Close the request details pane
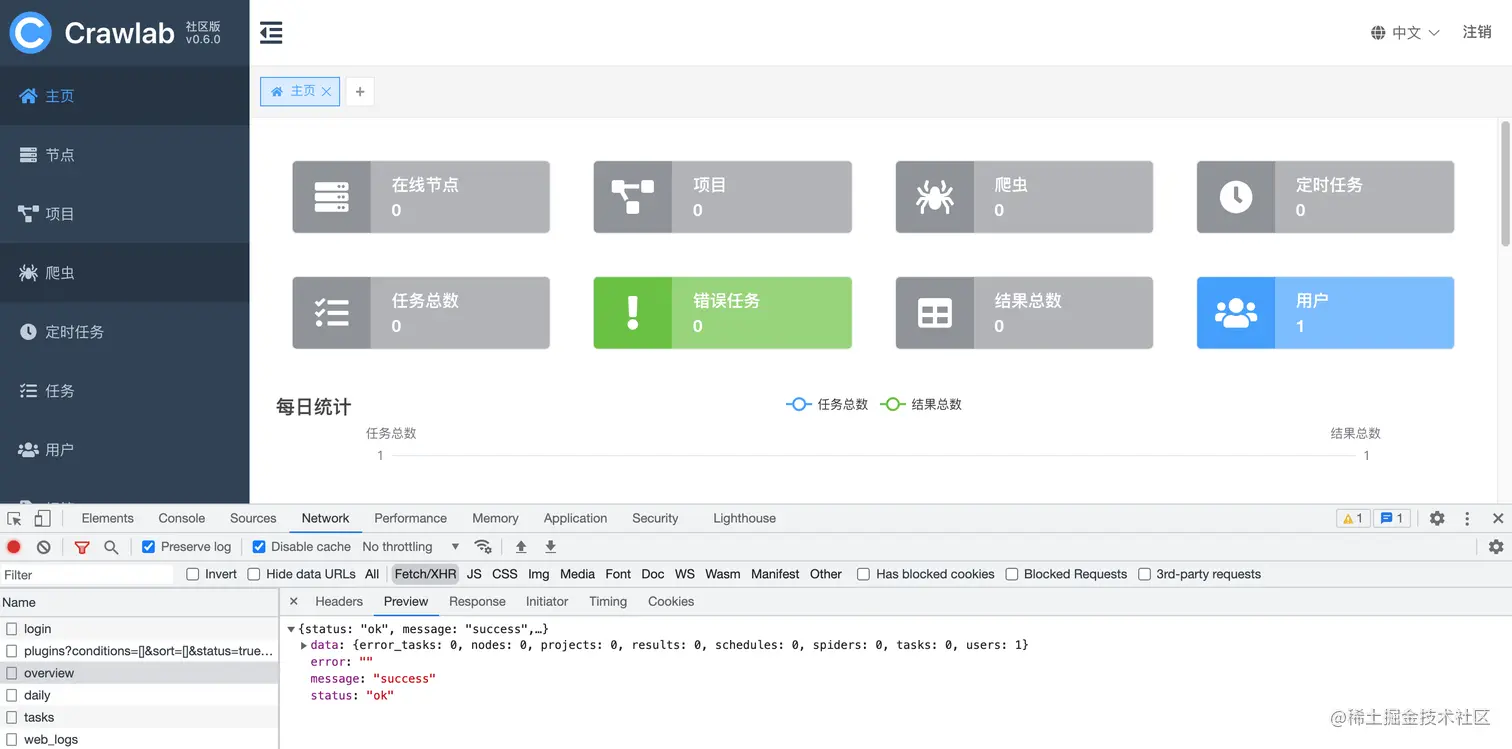Viewport: 1512px width, 749px height. click(293, 601)
